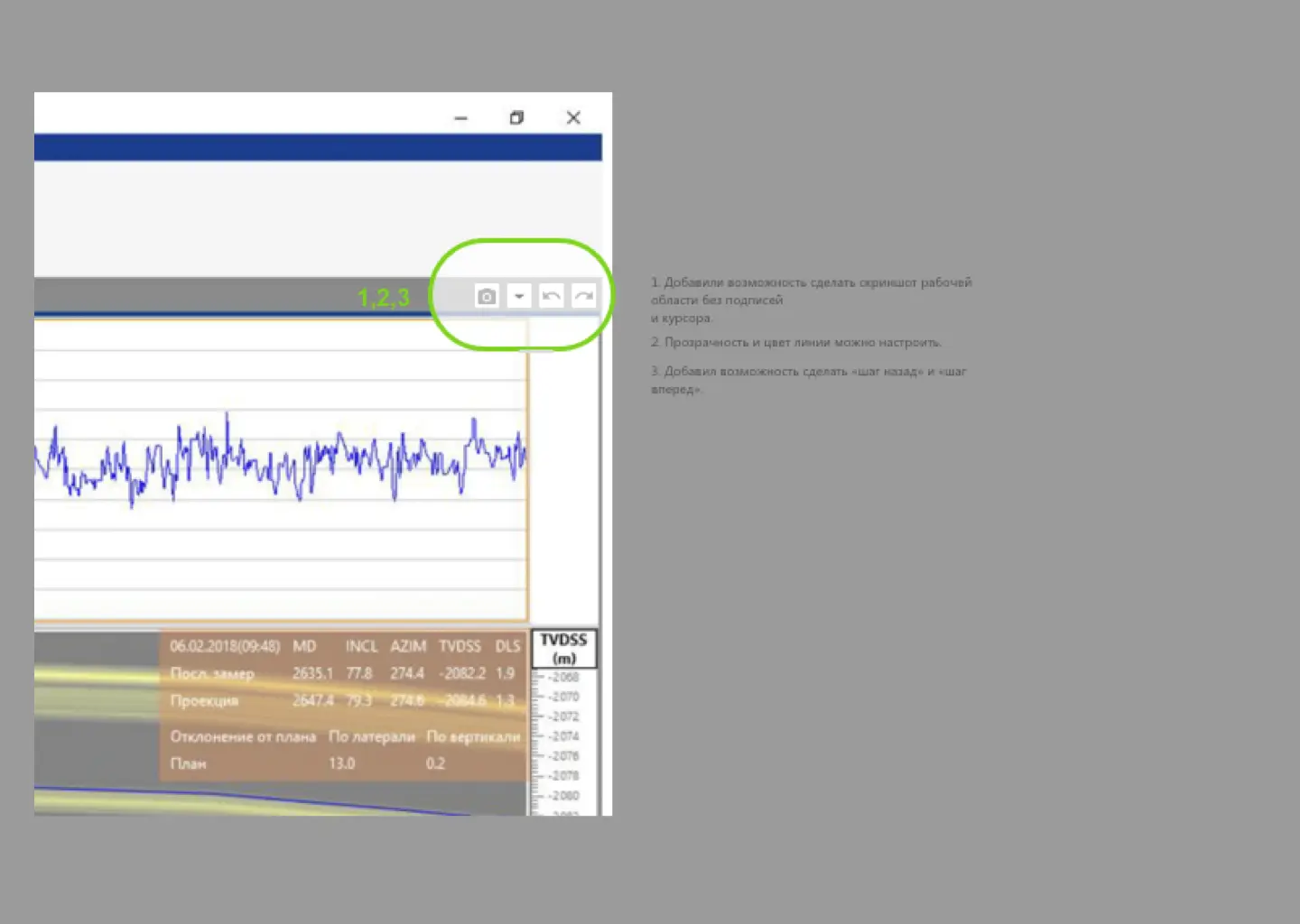Select the INCL value 77.8
Viewport: 1300px width, 924px height.
(x=359, y=673)
